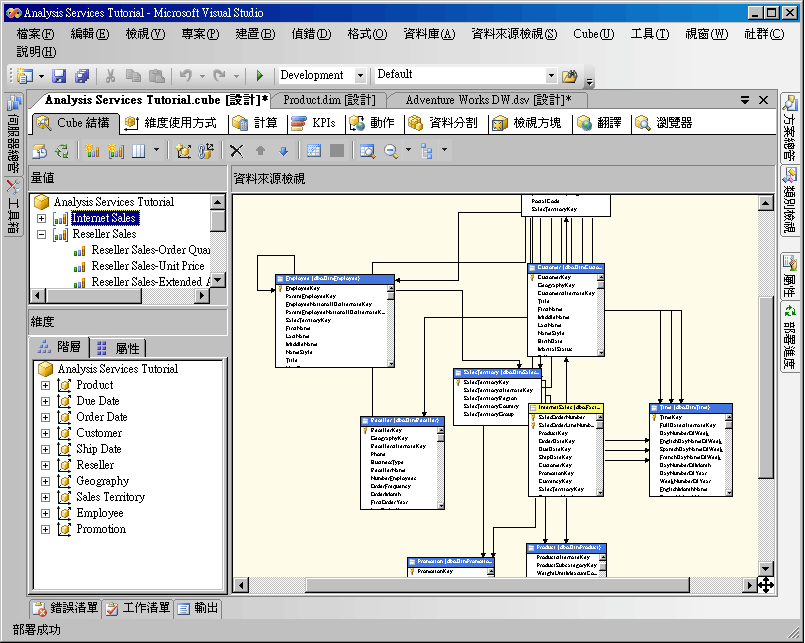Expand the Promotion dimension node
805x643 pixels.
pos(46,529)
